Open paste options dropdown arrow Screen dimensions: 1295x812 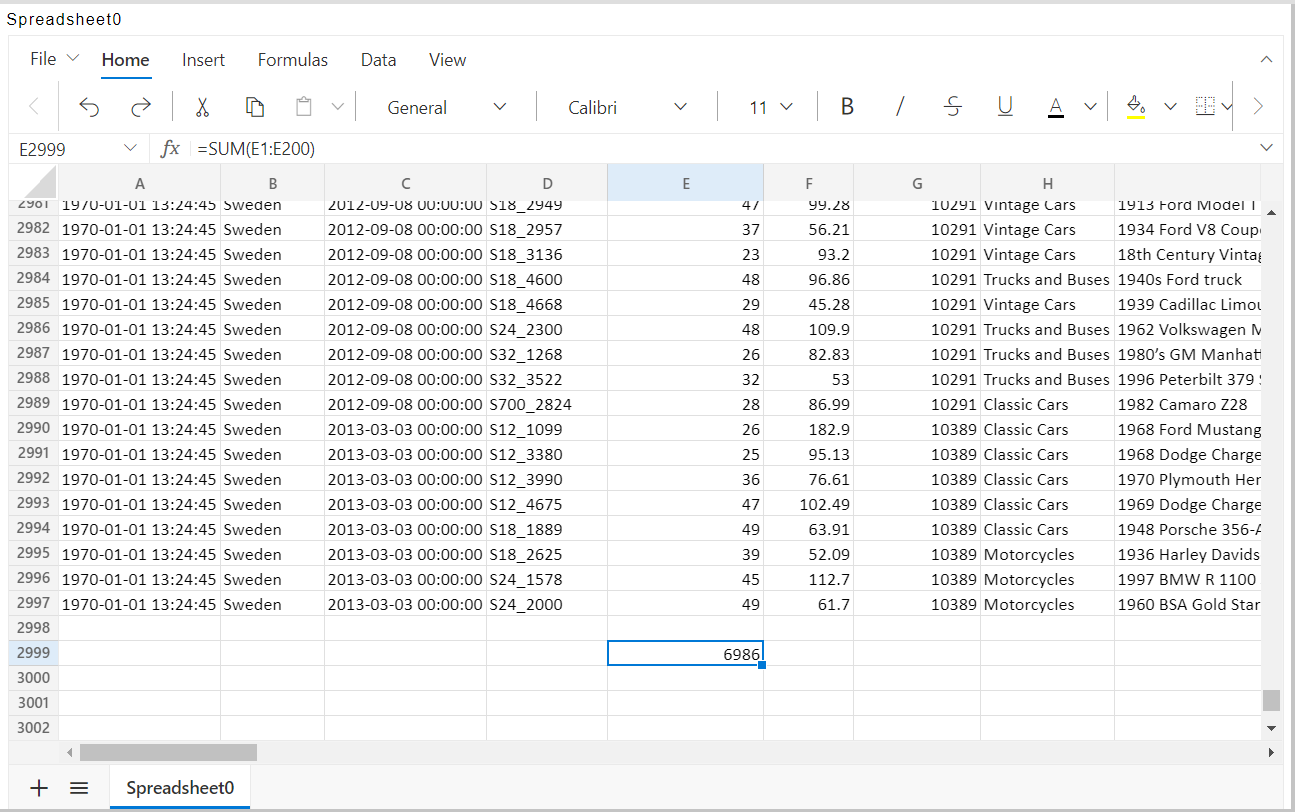337,107
